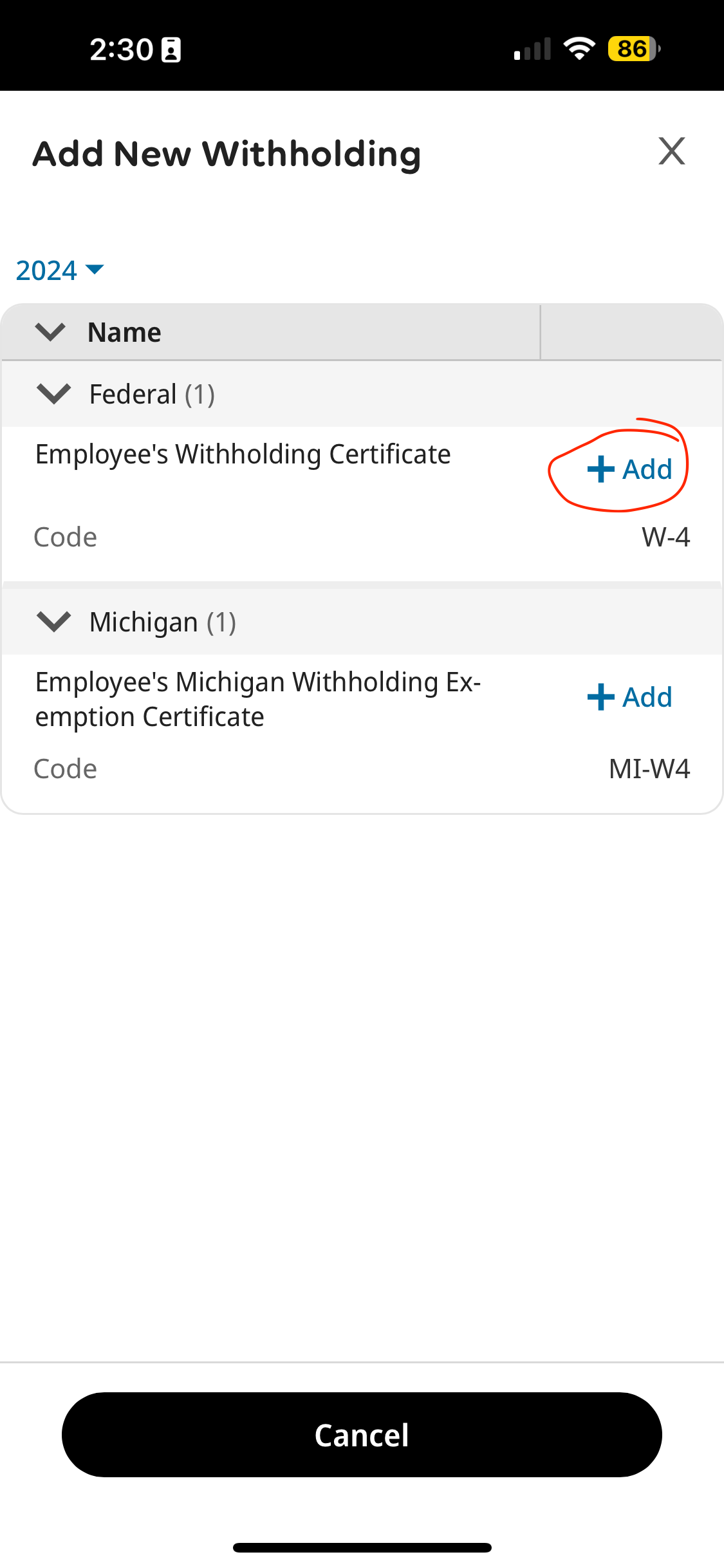The height and width of the screenshot is (1568, 724).
Task: Click the plus icon for Michigan MI-W4
Action: (x=601, y=697)
